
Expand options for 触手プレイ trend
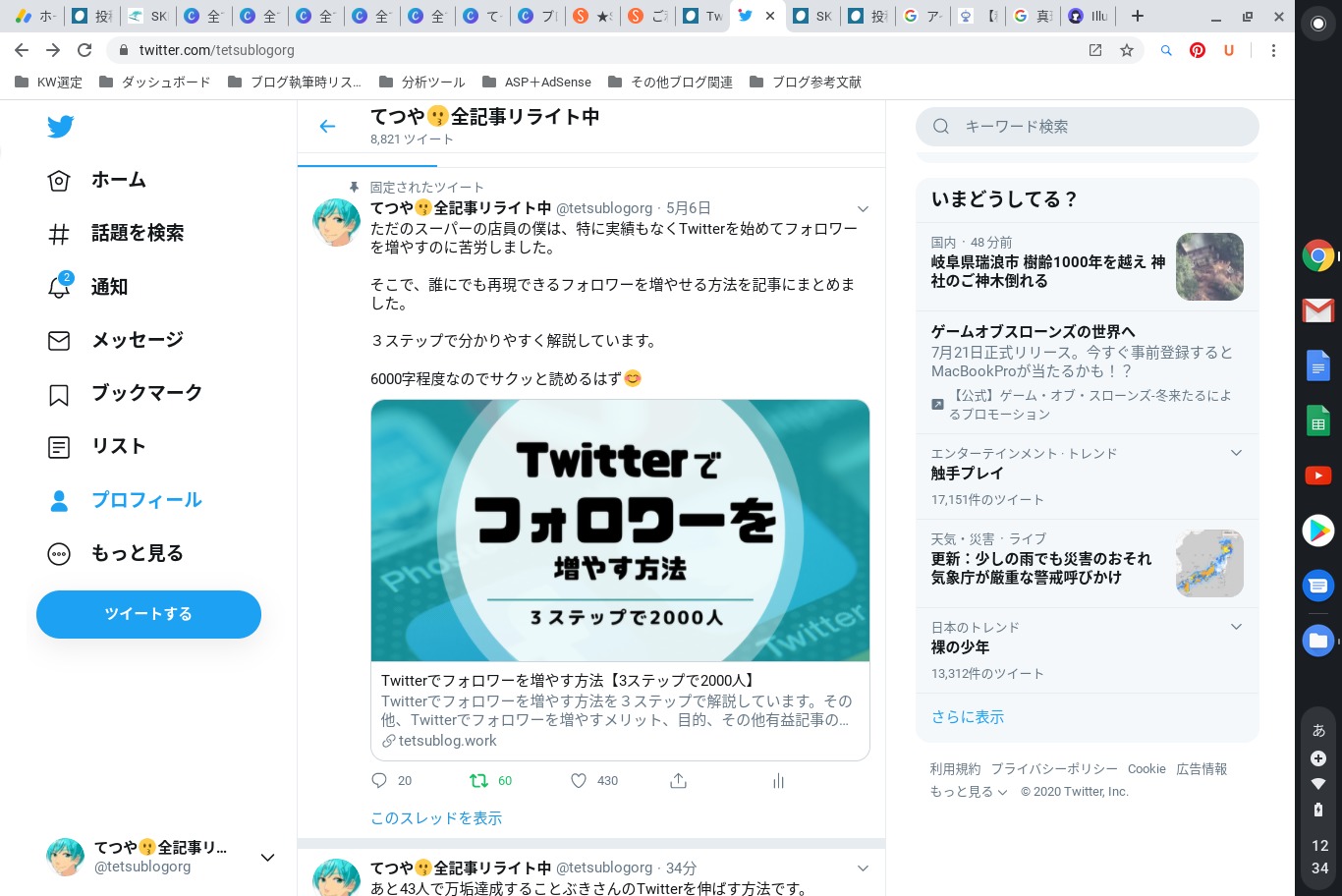point(1236,453)
